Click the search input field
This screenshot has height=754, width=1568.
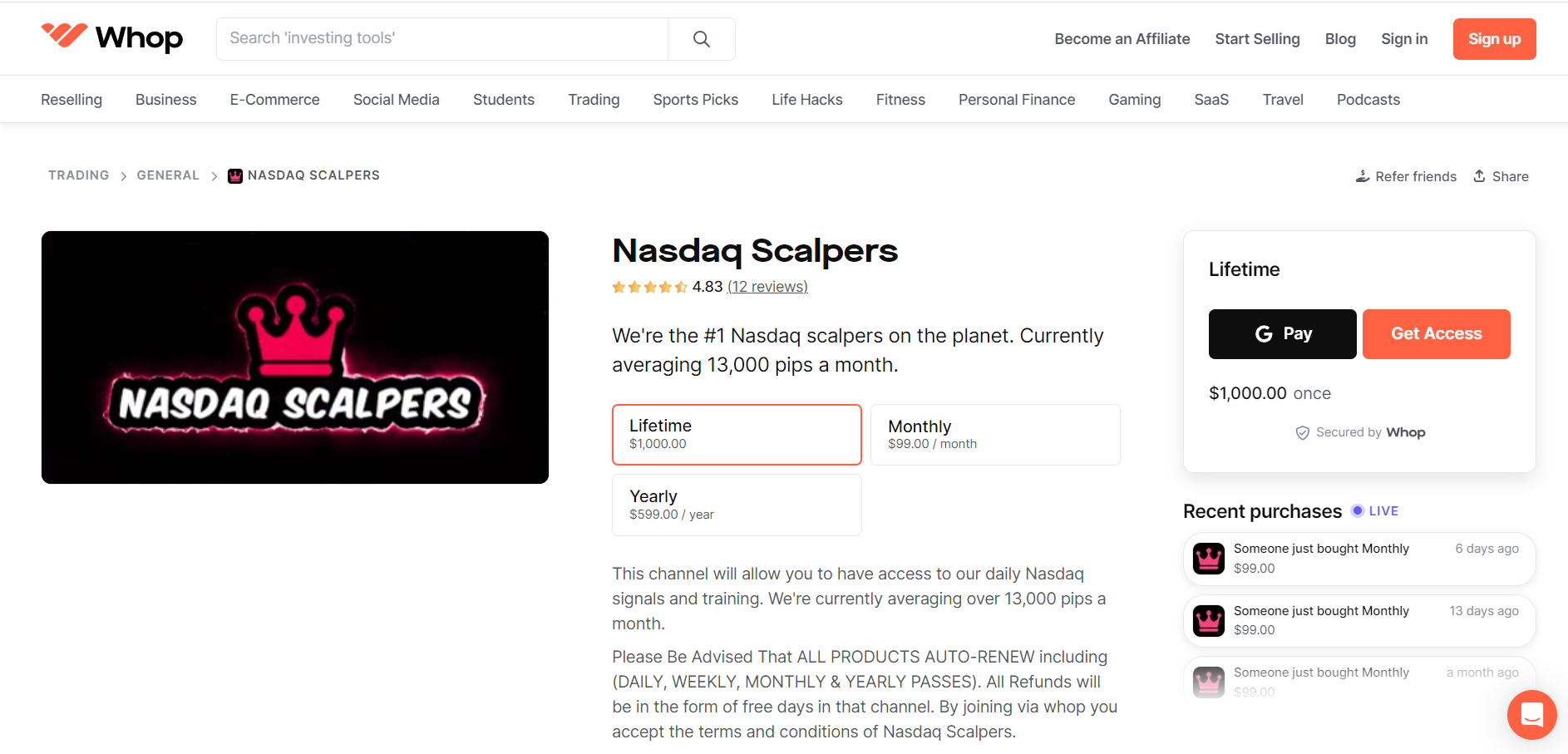click(x=441, y=38)
